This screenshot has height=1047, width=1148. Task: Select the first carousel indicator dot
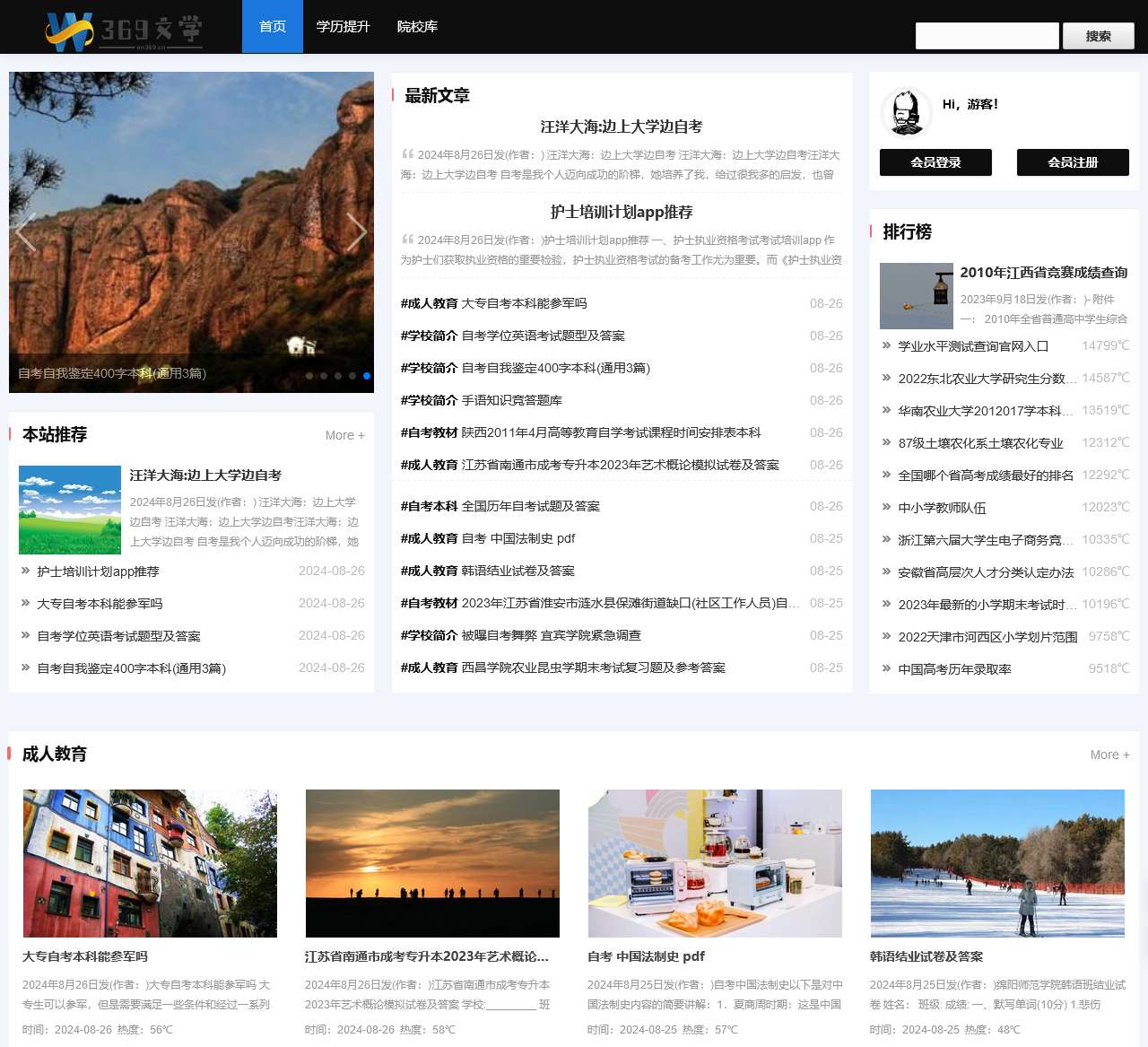coord(309,376)
